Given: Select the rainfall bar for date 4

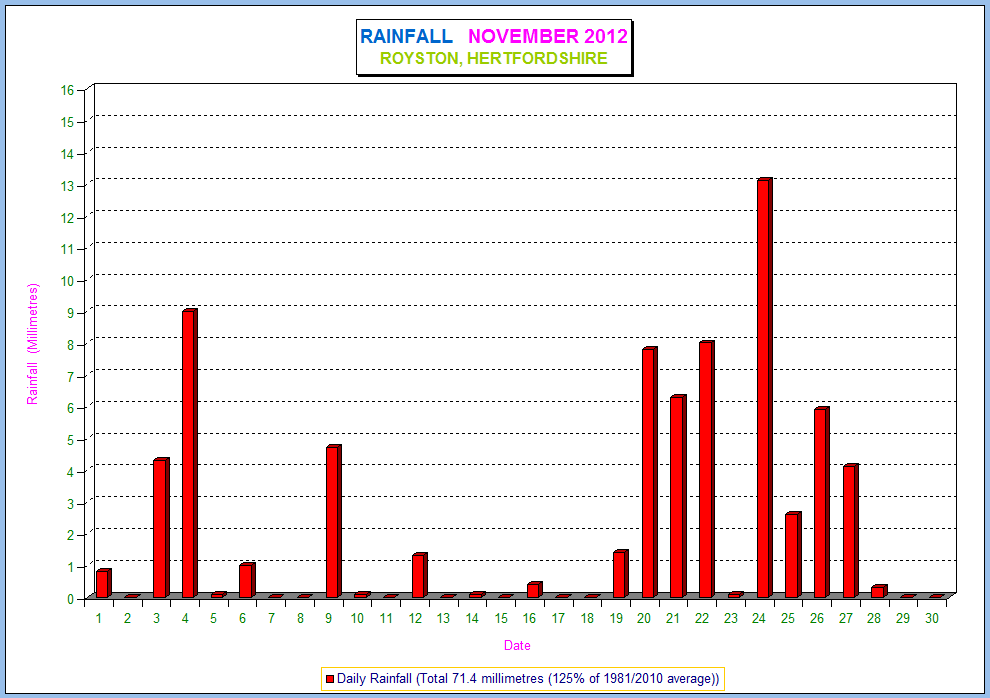Looking at the screenshot, I should [189, 453].
